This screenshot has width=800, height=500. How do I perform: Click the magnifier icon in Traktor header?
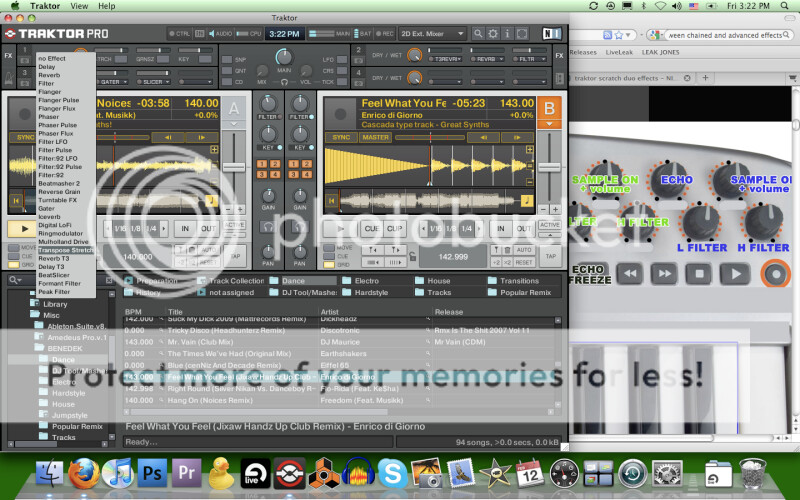pos(478,34)
